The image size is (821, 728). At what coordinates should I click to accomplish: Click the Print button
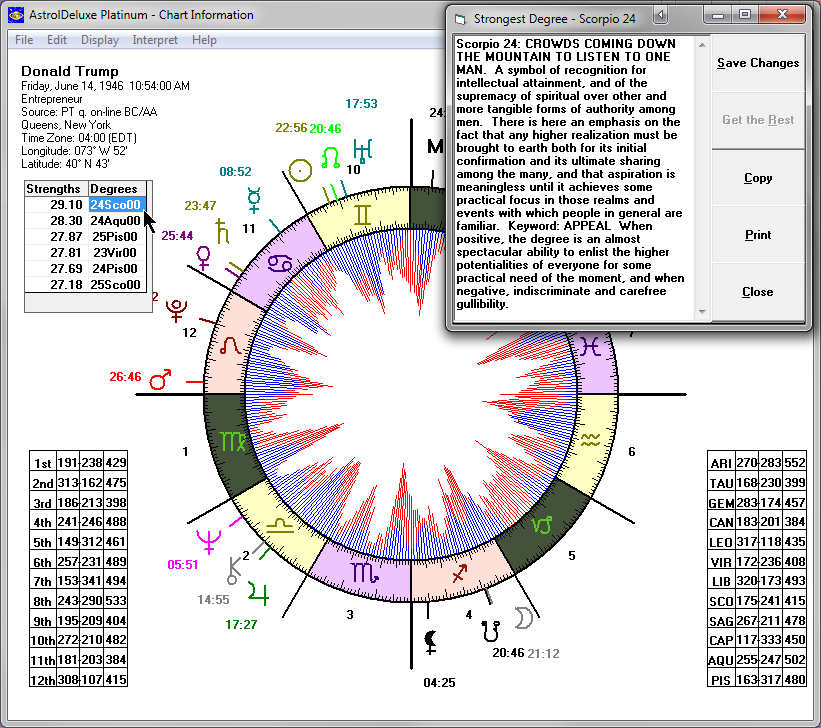click(757, 235)
